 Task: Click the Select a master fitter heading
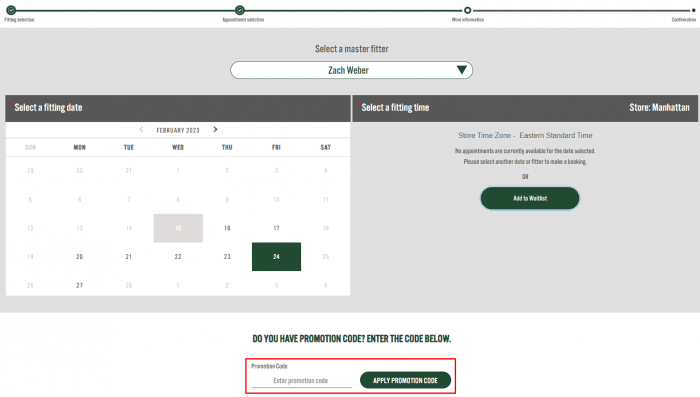[x=352, y=49]
